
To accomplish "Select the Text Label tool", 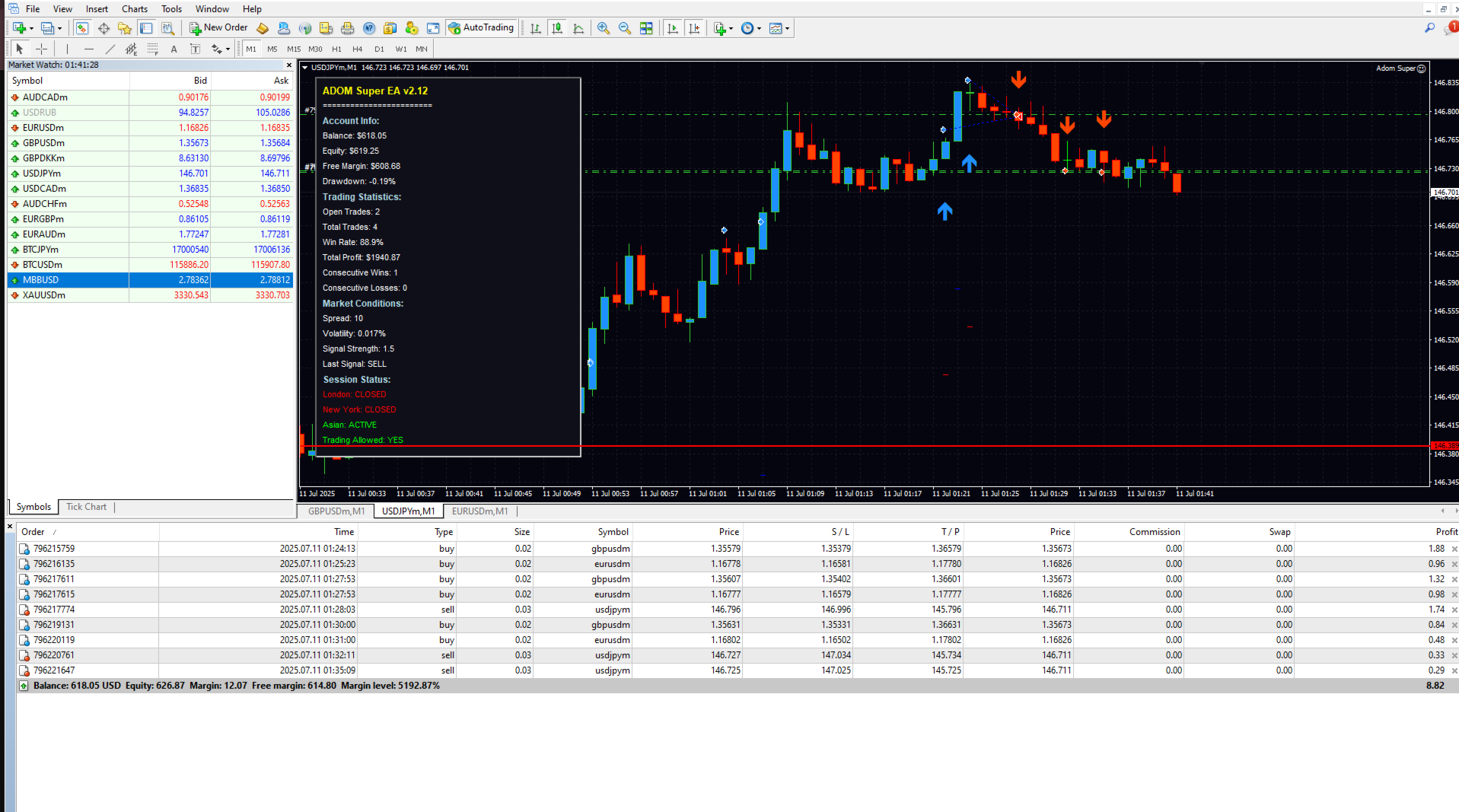I will [195, 49].
